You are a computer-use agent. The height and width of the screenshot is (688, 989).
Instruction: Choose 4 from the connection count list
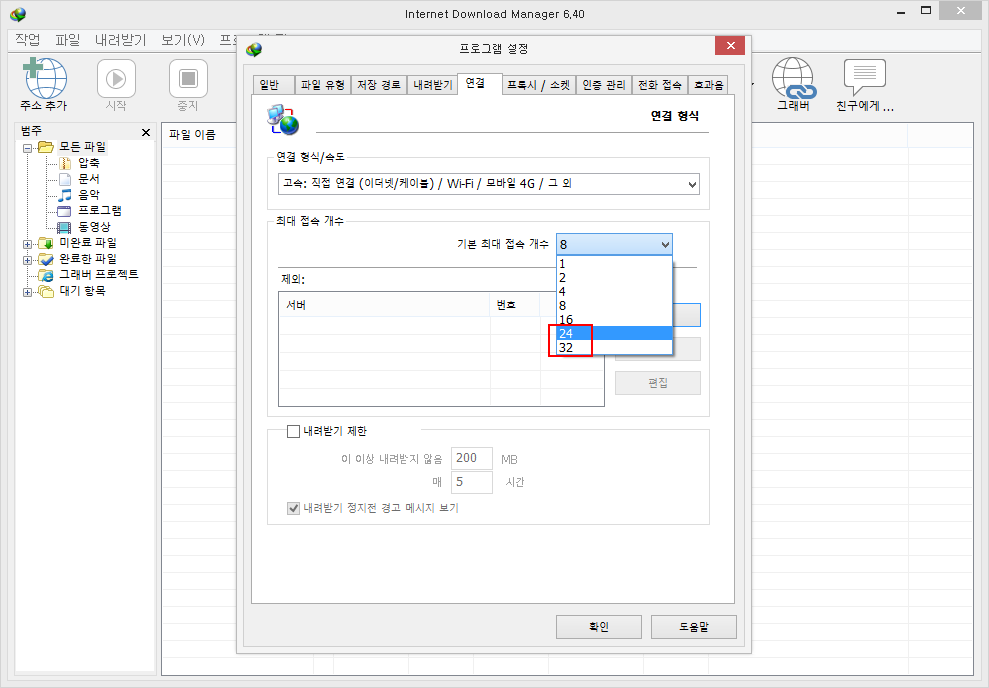(614, 292)
